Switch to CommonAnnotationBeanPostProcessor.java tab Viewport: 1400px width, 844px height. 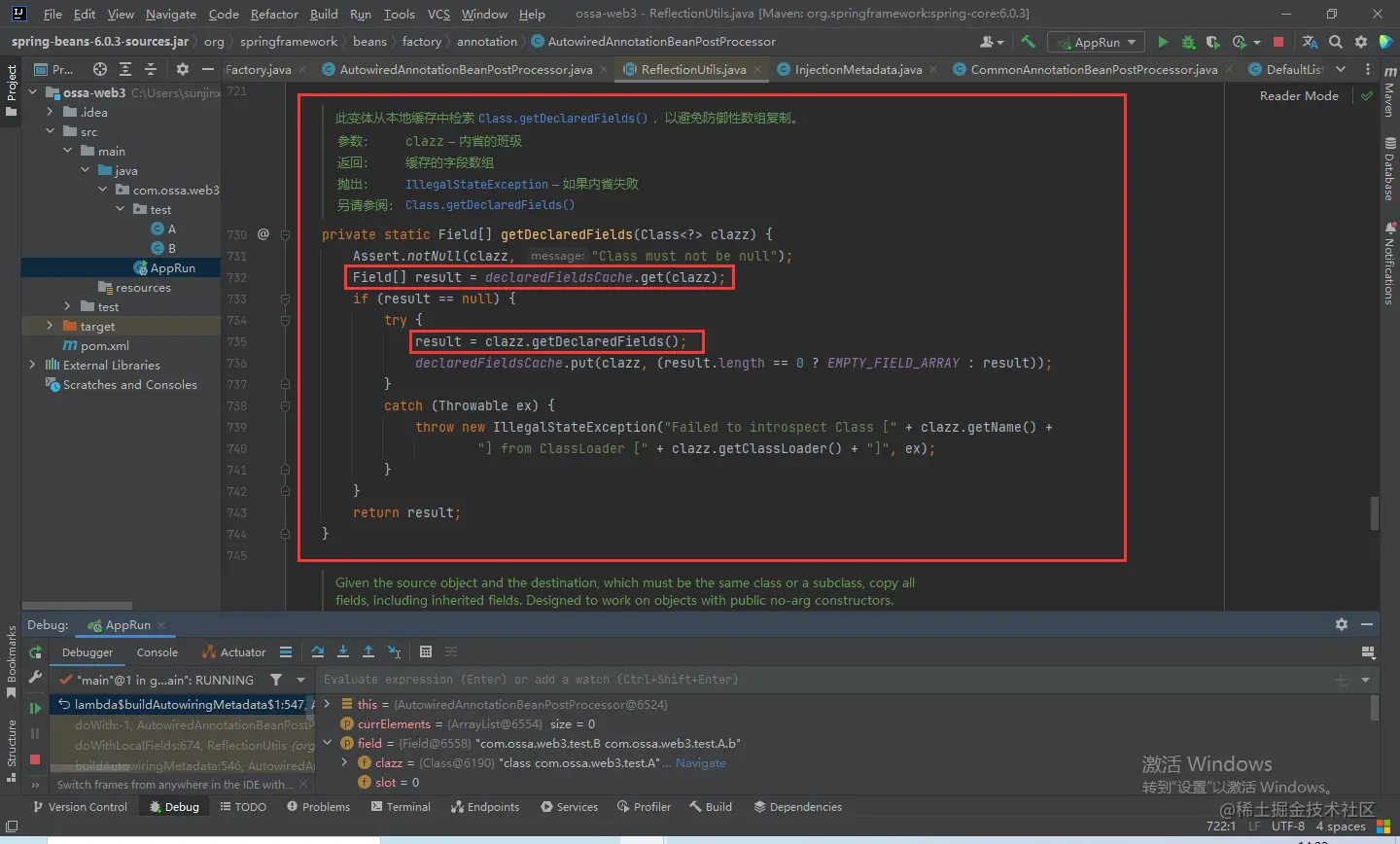pyautogui.click(x=1094, y=69)
